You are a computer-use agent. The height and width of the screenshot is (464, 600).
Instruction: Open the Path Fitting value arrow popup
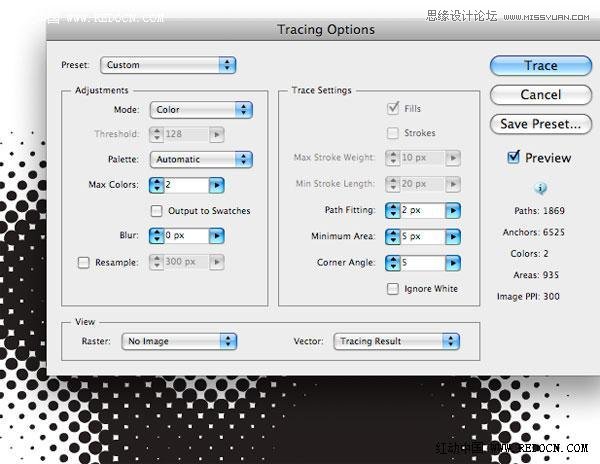pos(452,210)
